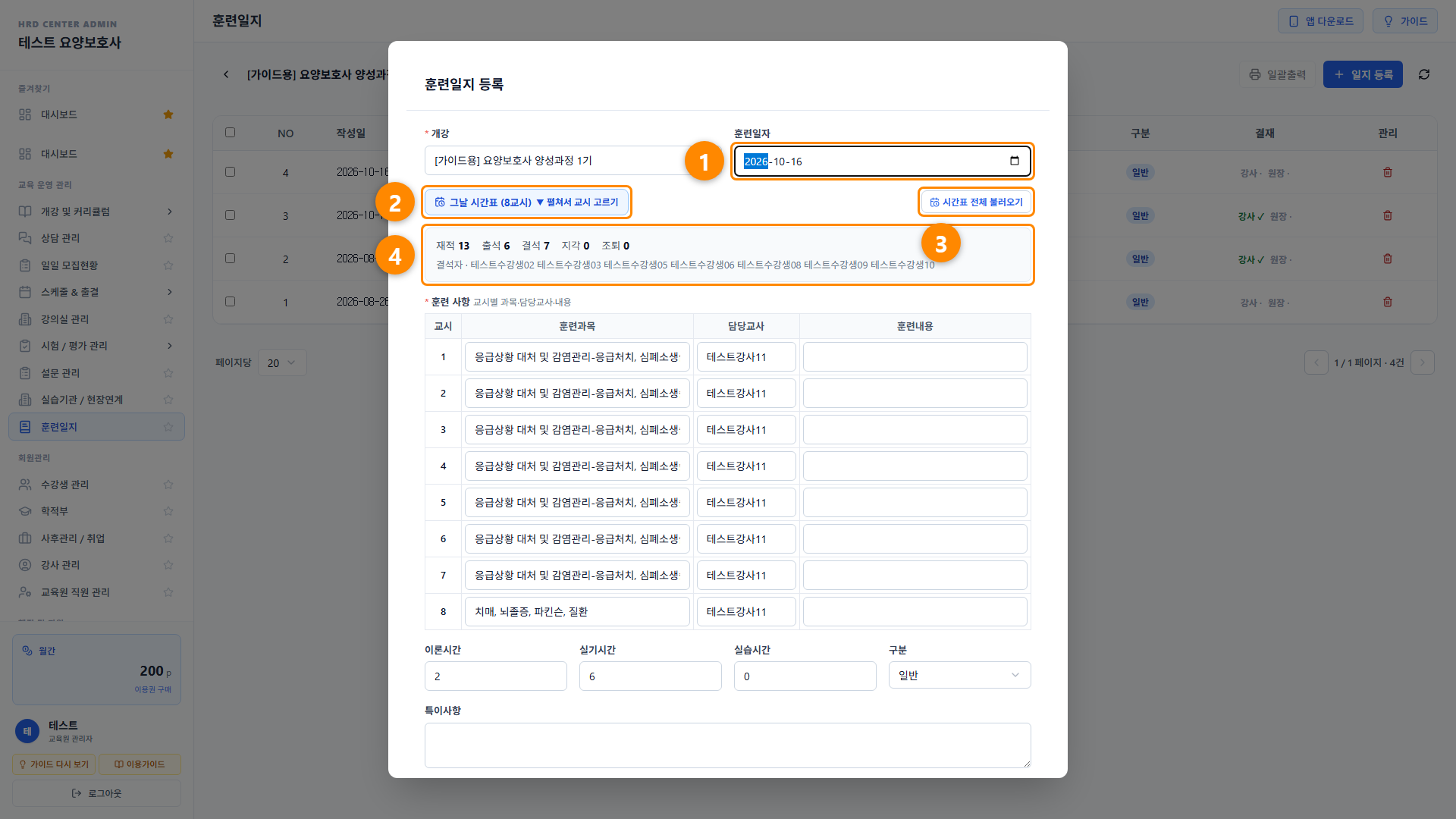Go to the next page using the arrow
This screenshot has width=1456, height=819.
click(1423, 362)
